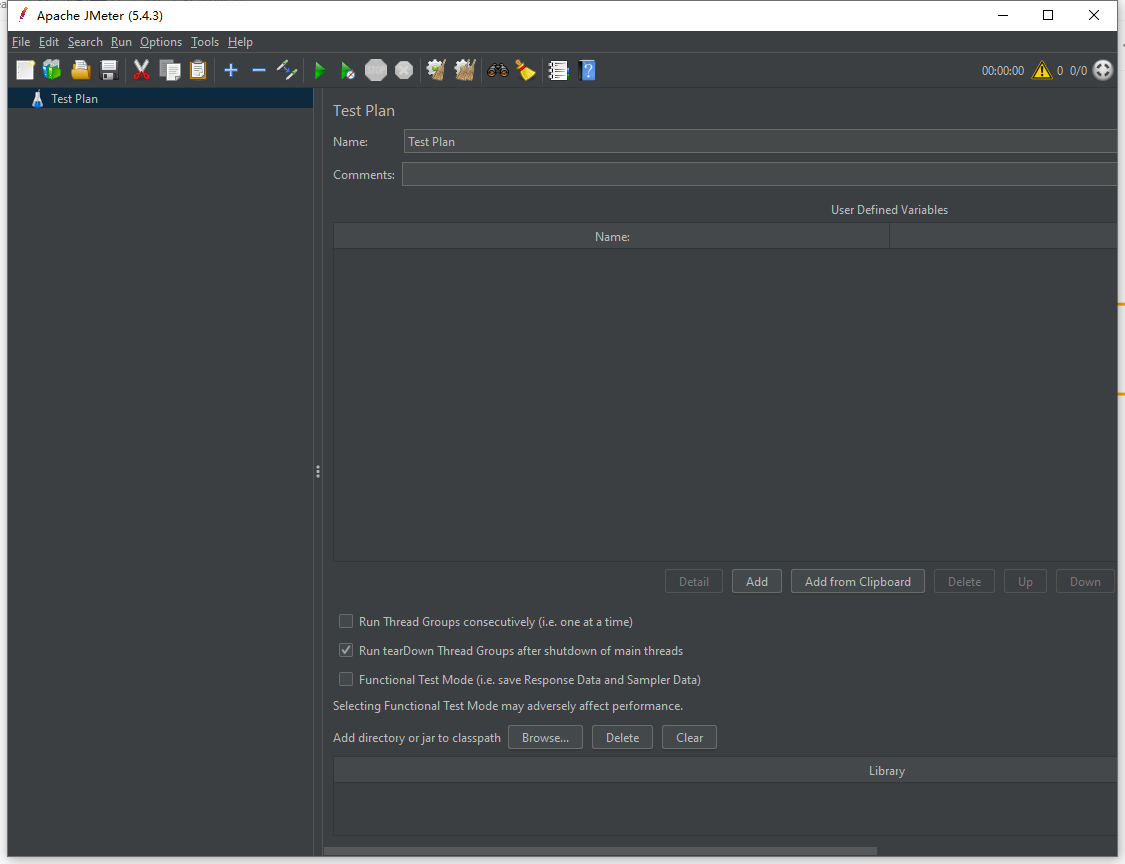Image resolution: width=1125 pixels, height=864 pixels.
Task: Start the test with green play icon
Action: tap(320, 70)
